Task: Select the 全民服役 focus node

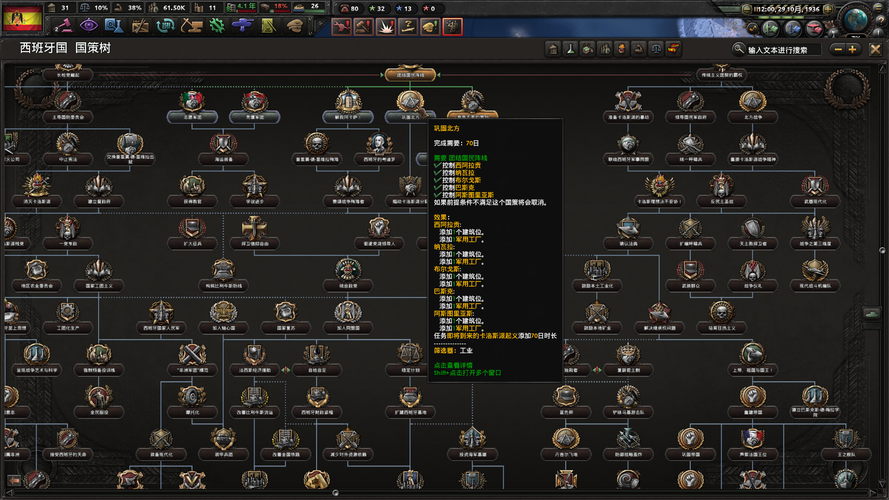Action: (x=99, y=402)
